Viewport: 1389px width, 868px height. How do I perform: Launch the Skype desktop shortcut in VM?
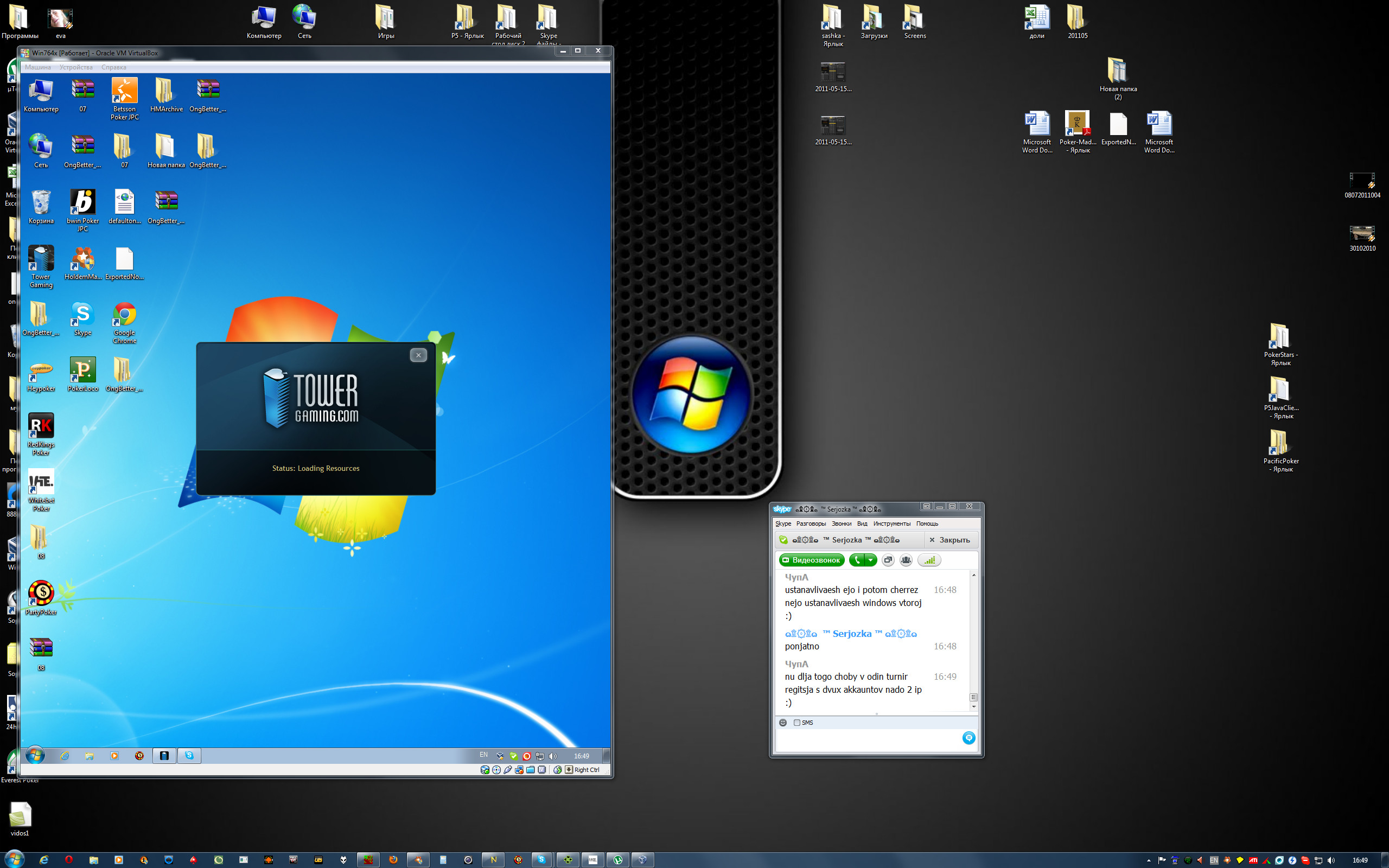coord(82,318)
